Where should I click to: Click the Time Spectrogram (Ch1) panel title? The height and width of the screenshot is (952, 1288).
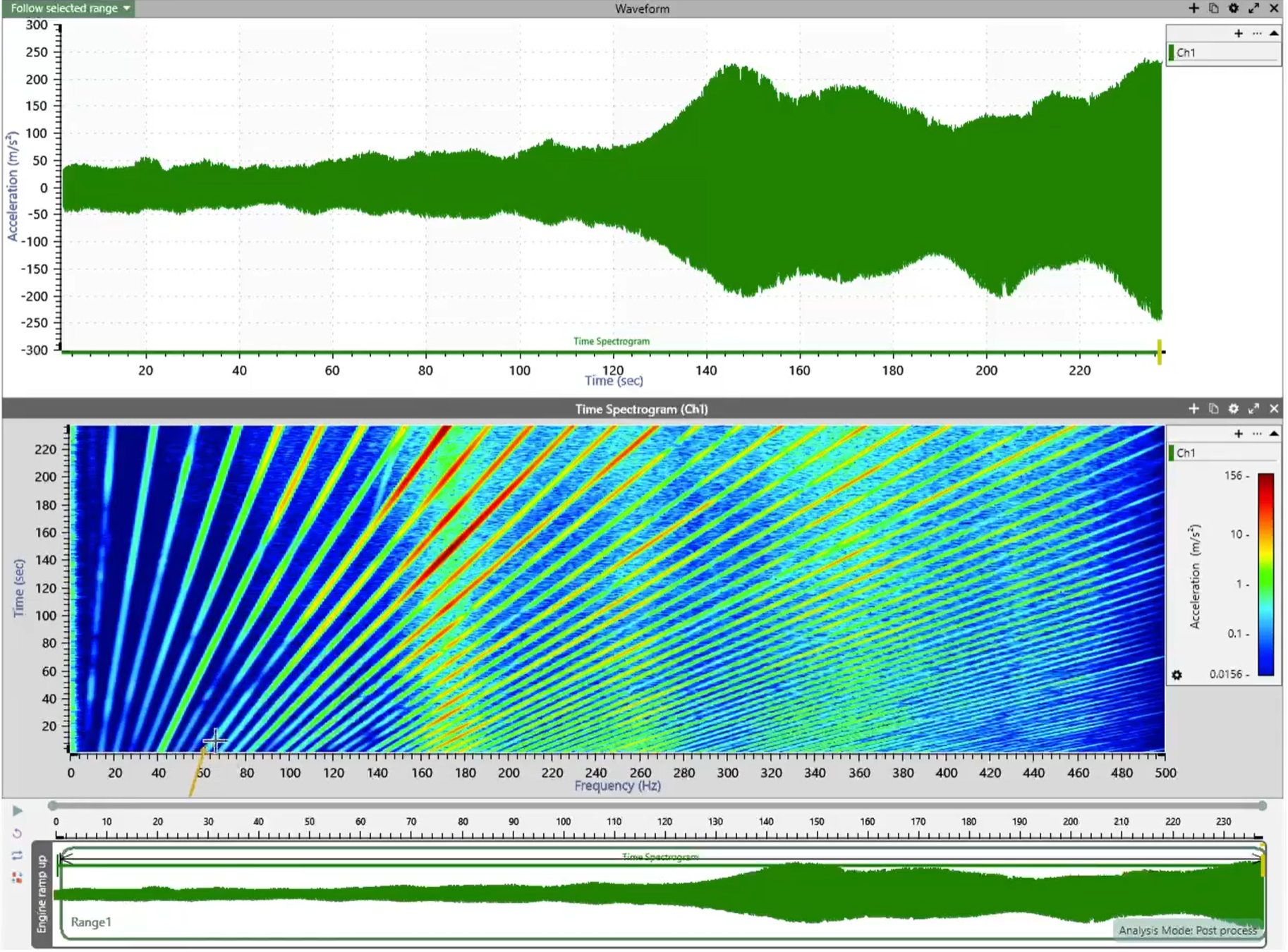(641, 409)
